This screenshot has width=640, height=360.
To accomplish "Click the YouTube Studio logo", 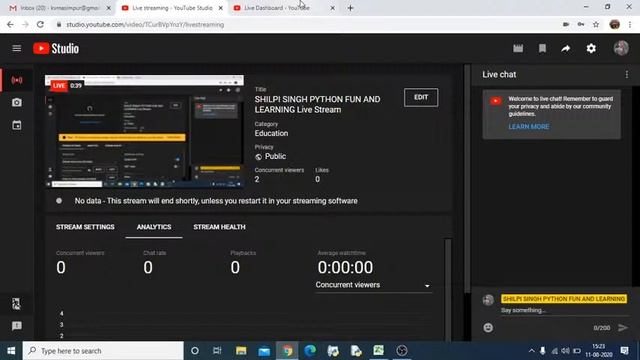I will (x=56, y=49).
